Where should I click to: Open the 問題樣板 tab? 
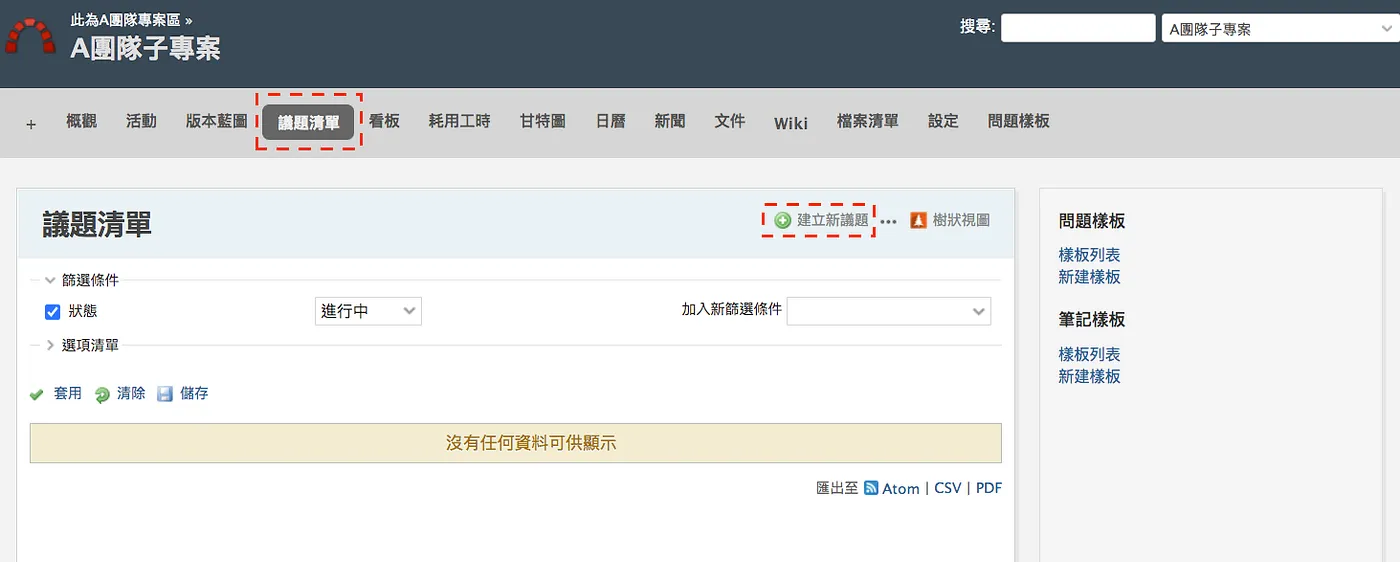[1019, 121]
